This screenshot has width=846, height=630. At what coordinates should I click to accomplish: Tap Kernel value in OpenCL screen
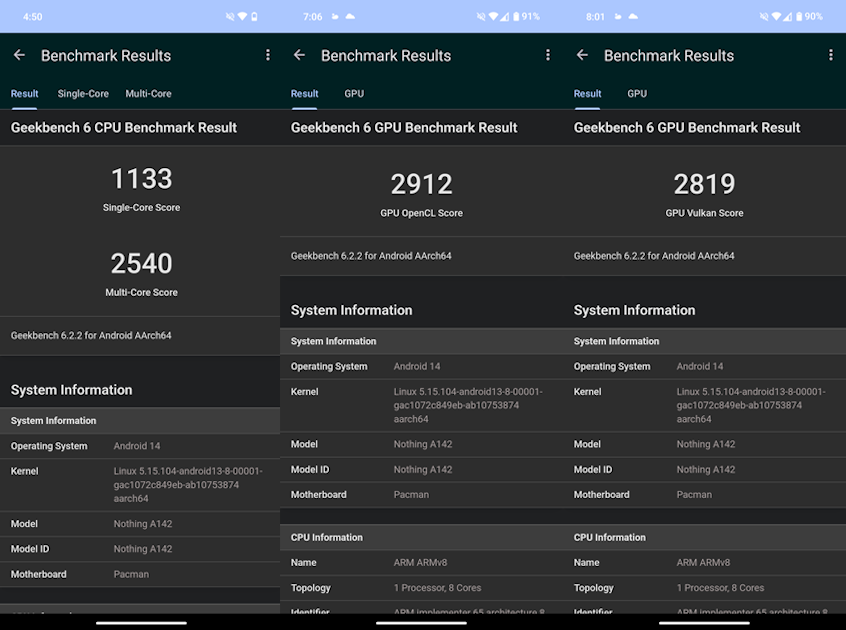coord(468,405)
